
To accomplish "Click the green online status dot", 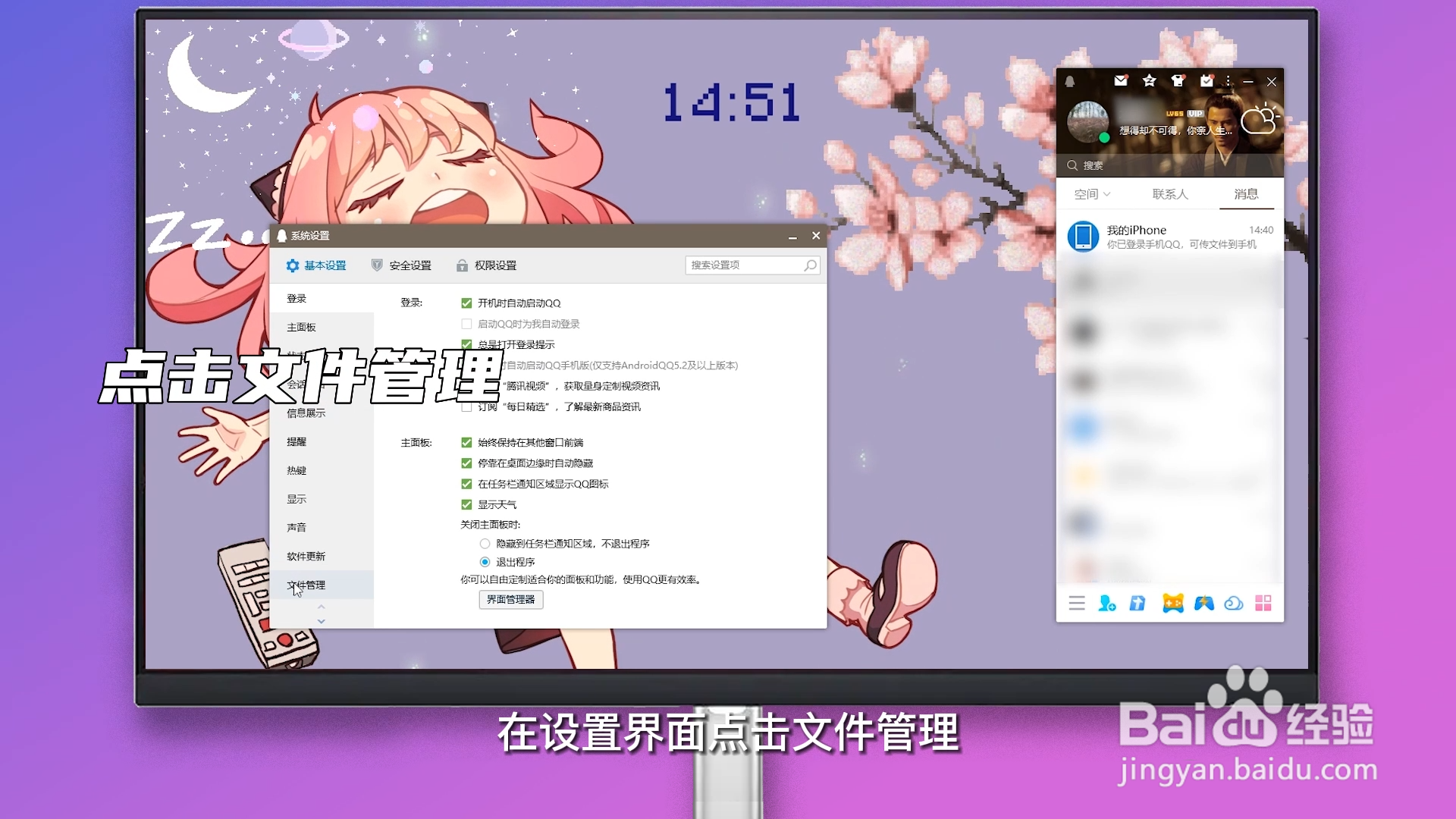I will [x=1104, y=137].
